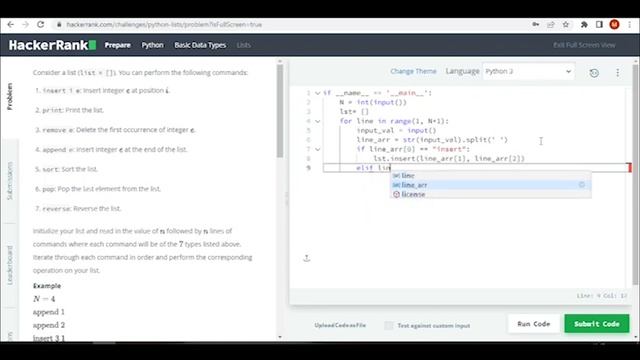Click the line_arr split code line

click(x=432, y=140)
